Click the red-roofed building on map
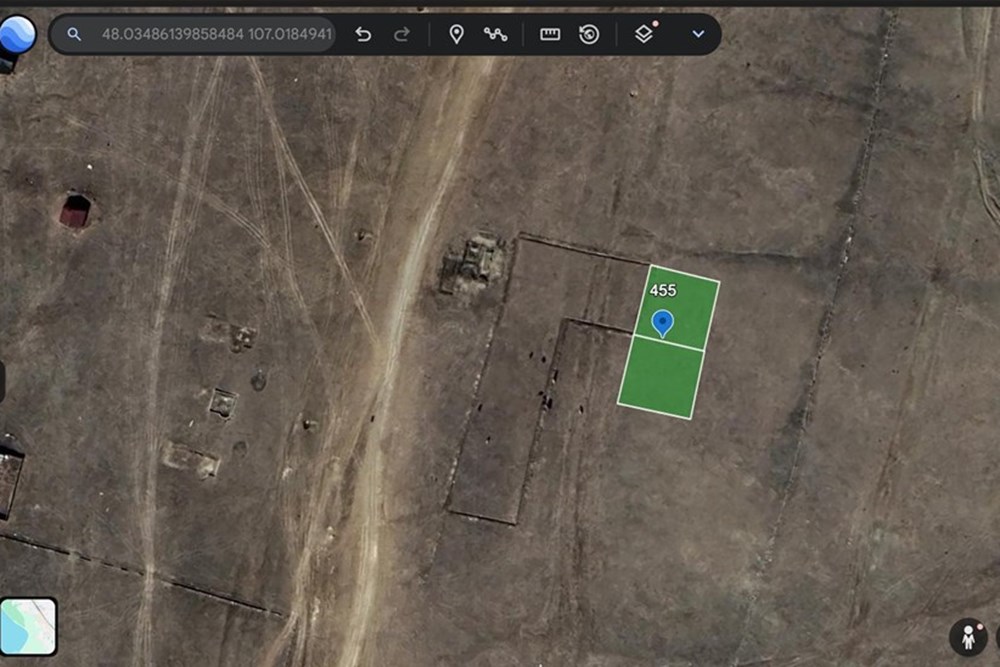 pyautogui.click(x=75, y=211)
